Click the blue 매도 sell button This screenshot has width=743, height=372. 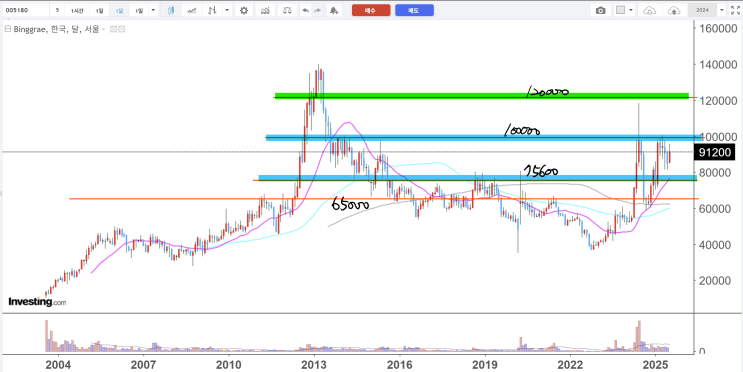point(415,10)
